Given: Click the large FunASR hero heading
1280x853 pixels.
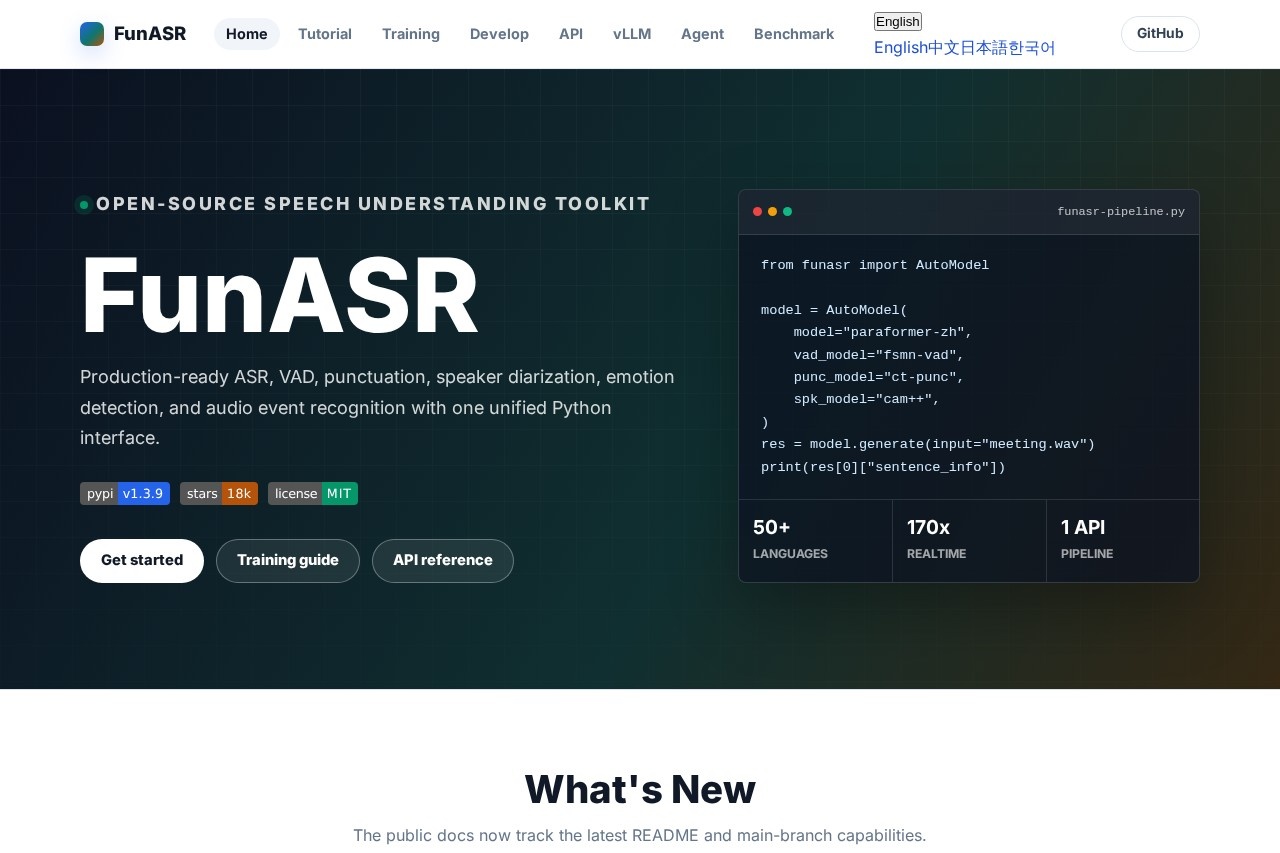Looking at the screenshot, I should click(280, 296).
